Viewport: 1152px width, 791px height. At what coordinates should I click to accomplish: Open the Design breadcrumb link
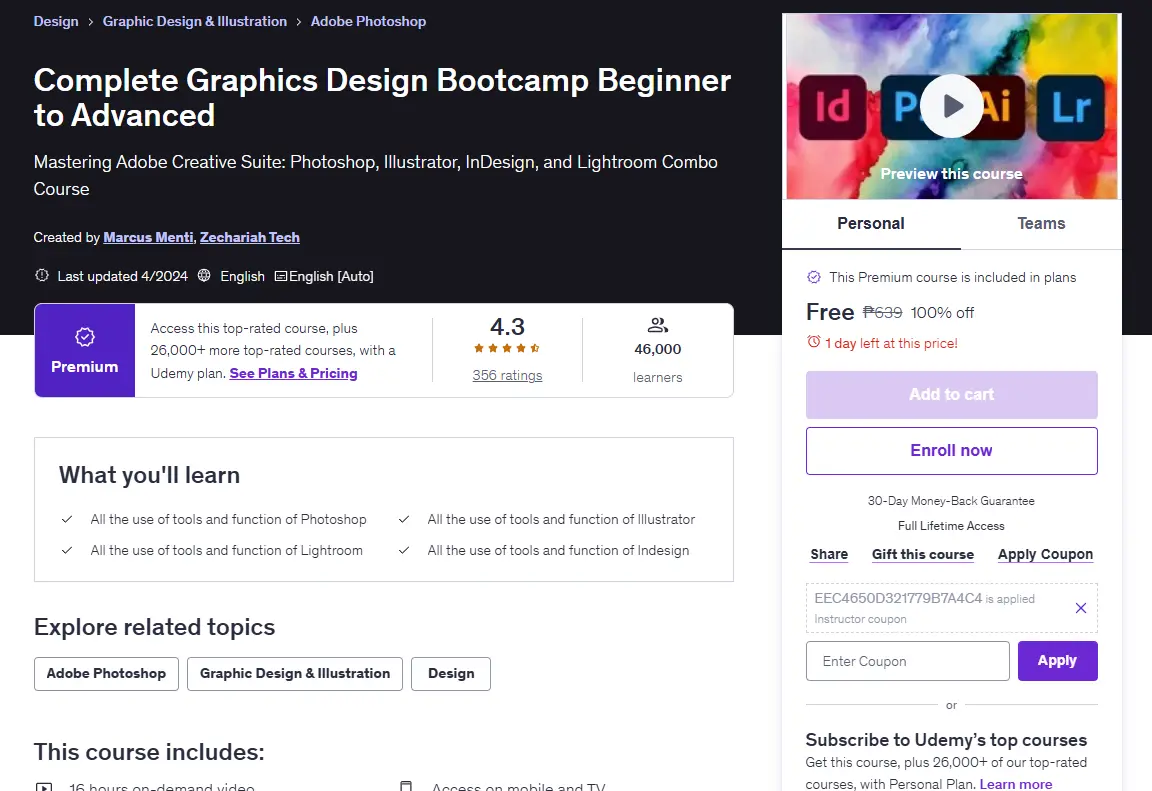[56, 21]
